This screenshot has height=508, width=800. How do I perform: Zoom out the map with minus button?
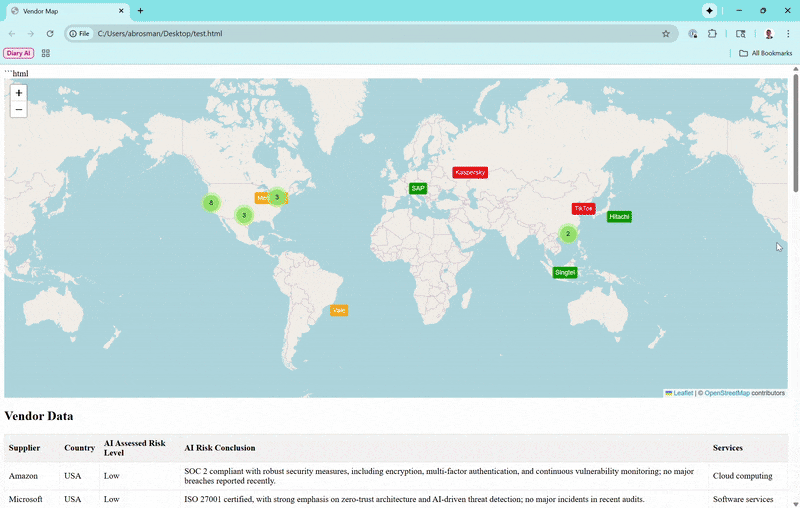(x=19, y=109)
